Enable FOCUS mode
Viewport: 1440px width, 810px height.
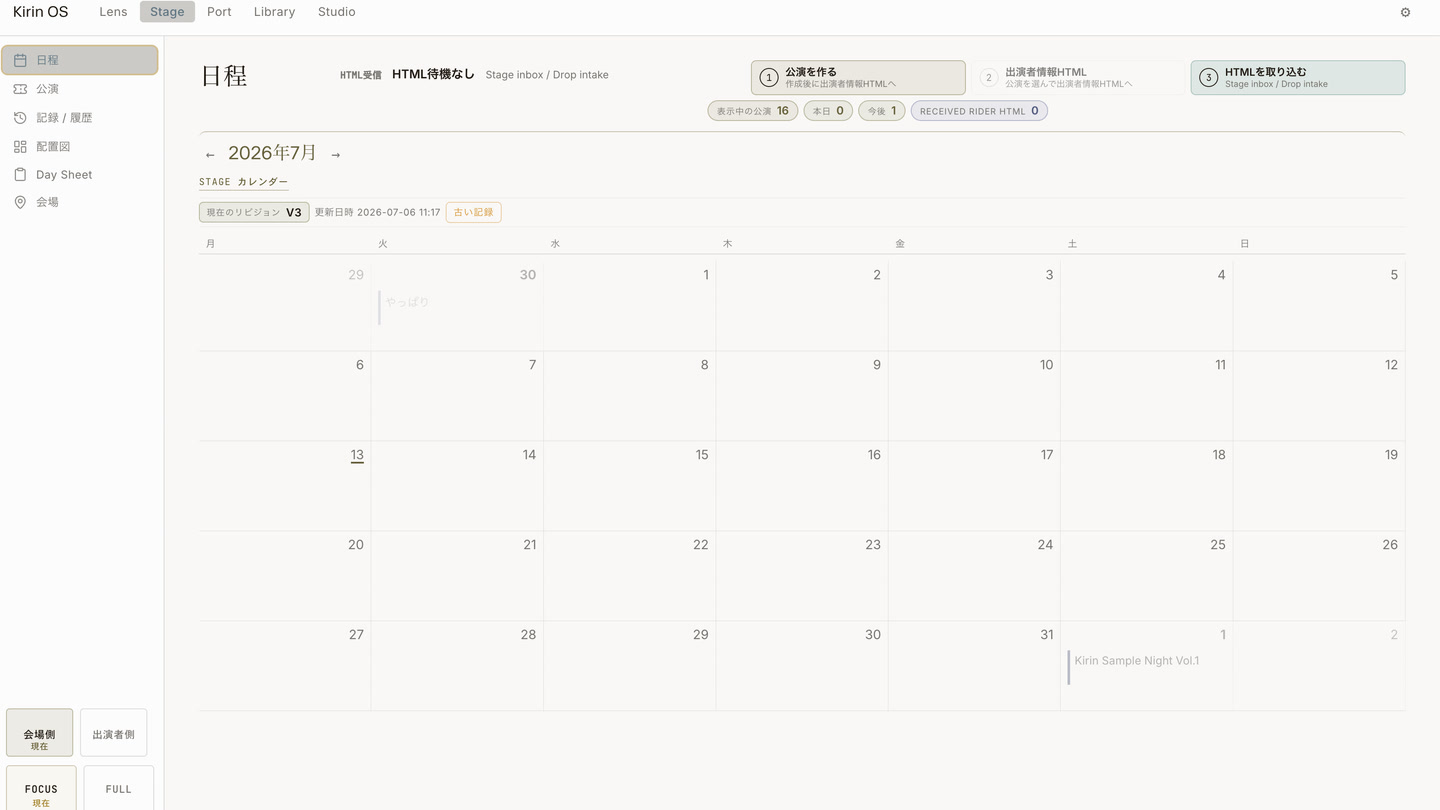click(41, 789)
